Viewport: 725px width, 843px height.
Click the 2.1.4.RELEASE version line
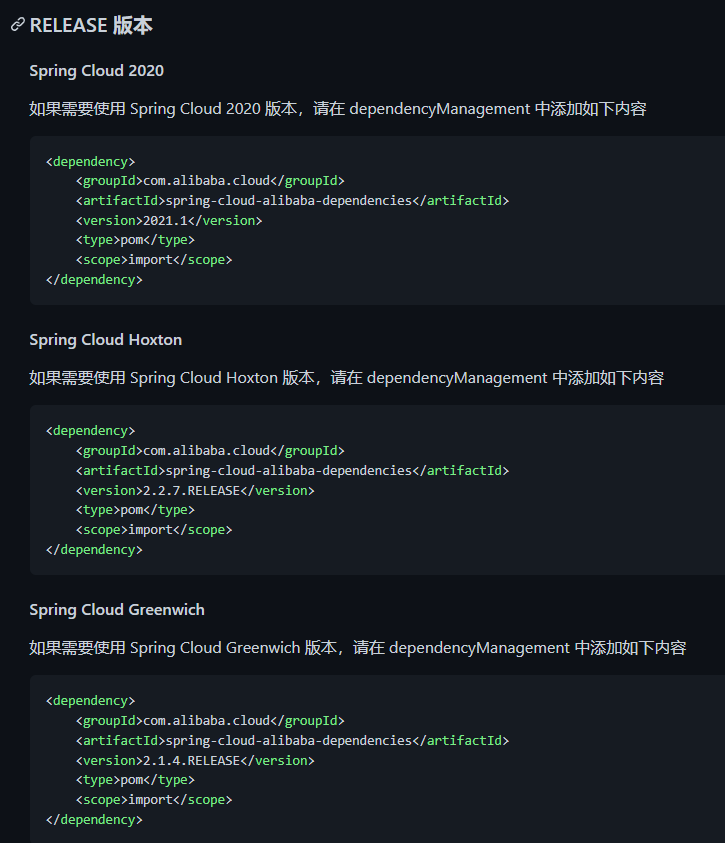point(194,760)
